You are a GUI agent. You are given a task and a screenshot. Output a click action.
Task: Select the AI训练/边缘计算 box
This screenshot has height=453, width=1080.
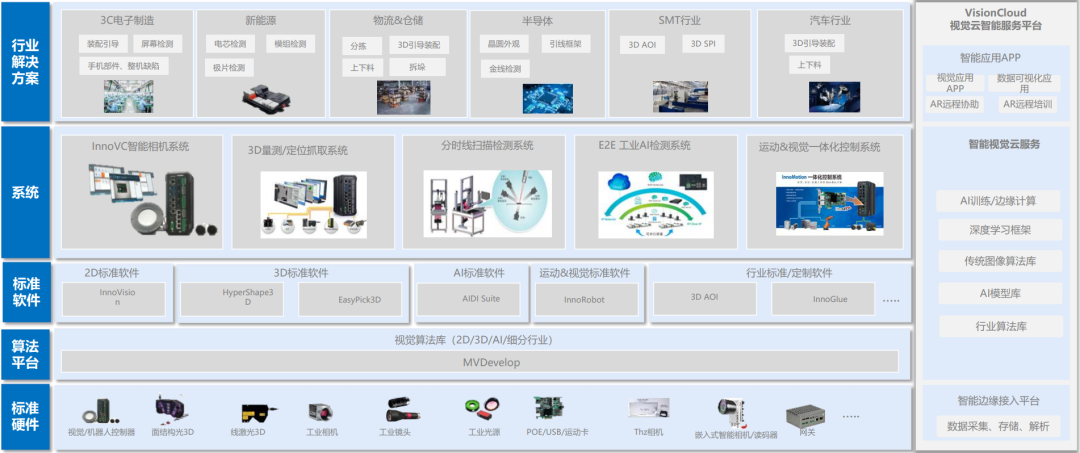point(999,201)
